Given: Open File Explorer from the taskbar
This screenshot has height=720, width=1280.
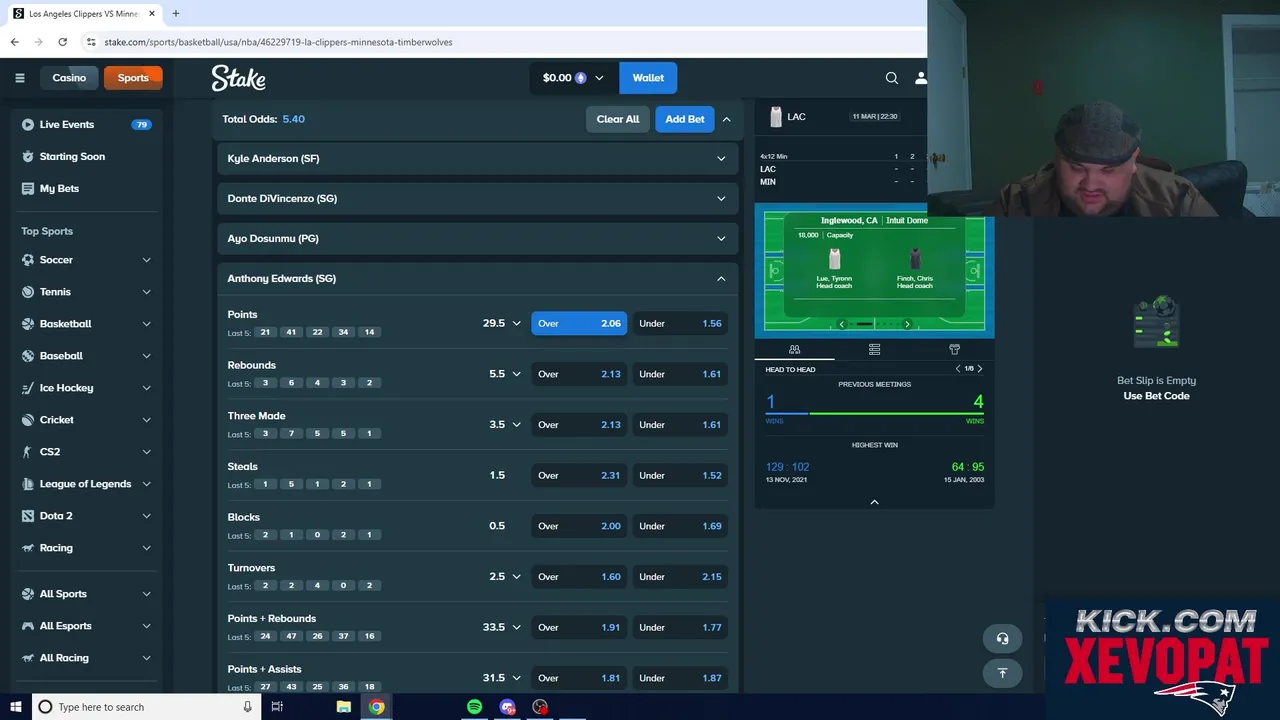Looking at the screenshot, I should coord(343,707).
